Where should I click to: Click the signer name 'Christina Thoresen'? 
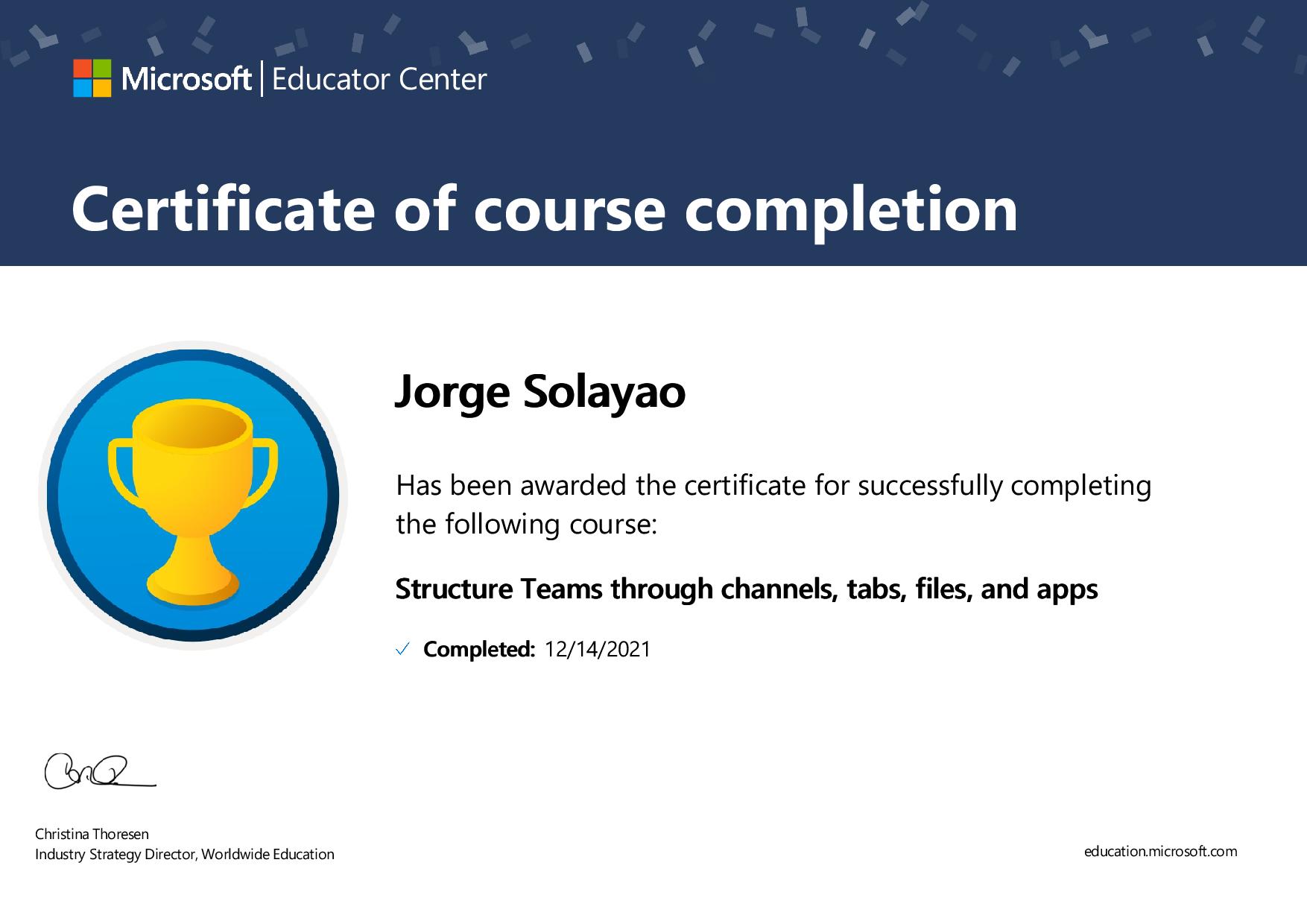tap(92, 834)
